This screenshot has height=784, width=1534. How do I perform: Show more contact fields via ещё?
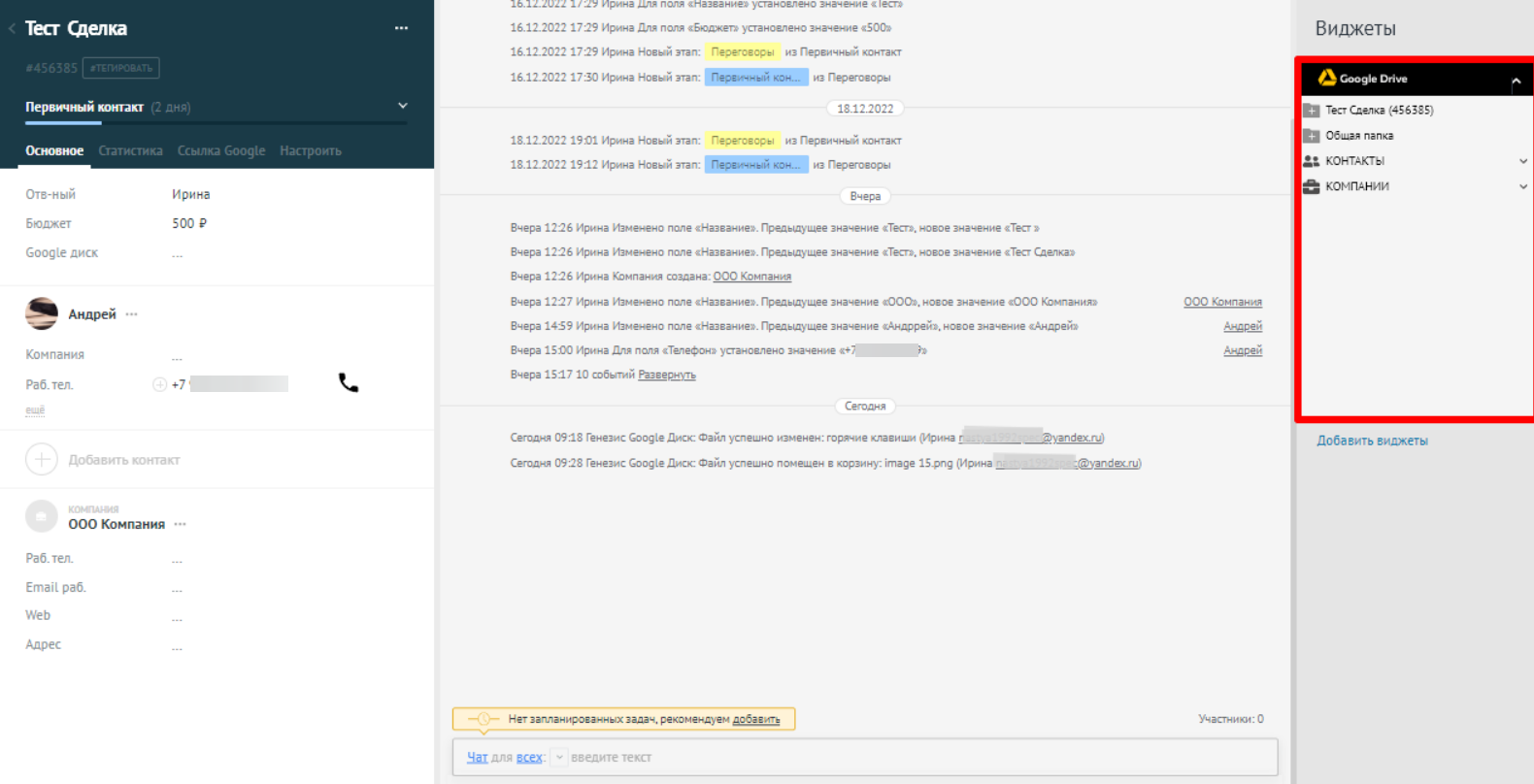(35, 409)
